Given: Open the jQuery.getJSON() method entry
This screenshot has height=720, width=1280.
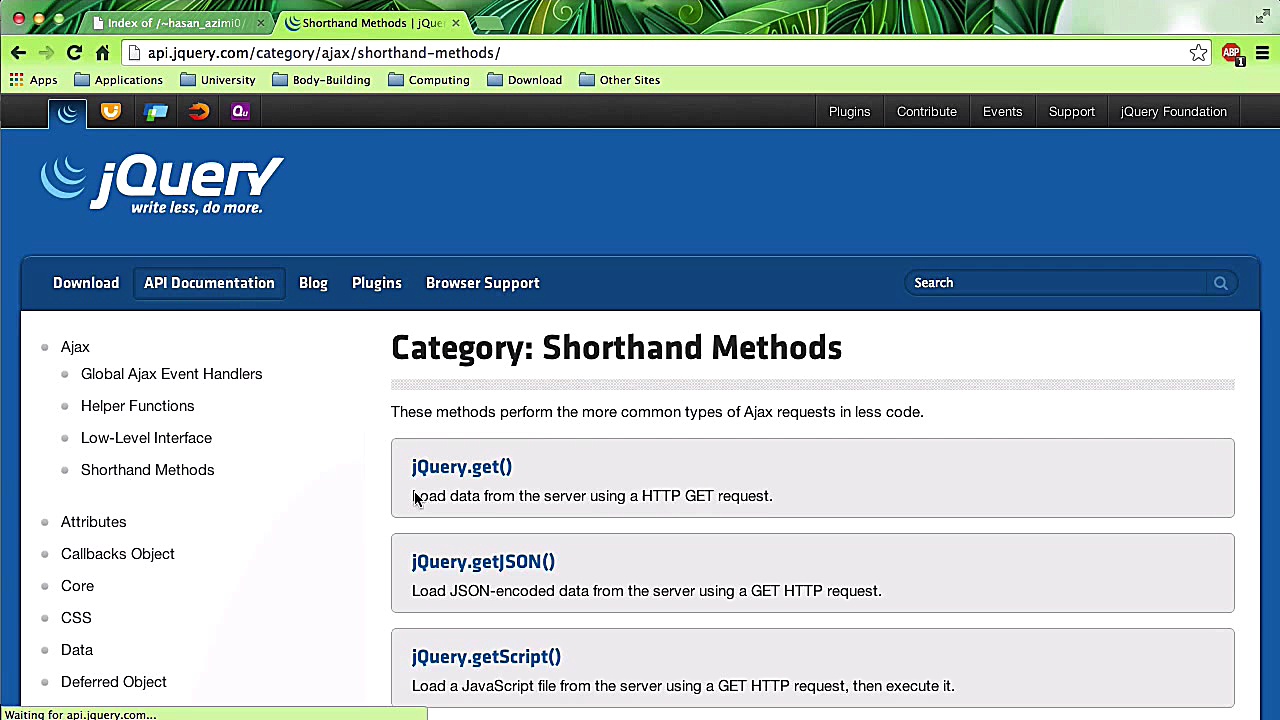Looking at the screenshot, I should (484, 562).
